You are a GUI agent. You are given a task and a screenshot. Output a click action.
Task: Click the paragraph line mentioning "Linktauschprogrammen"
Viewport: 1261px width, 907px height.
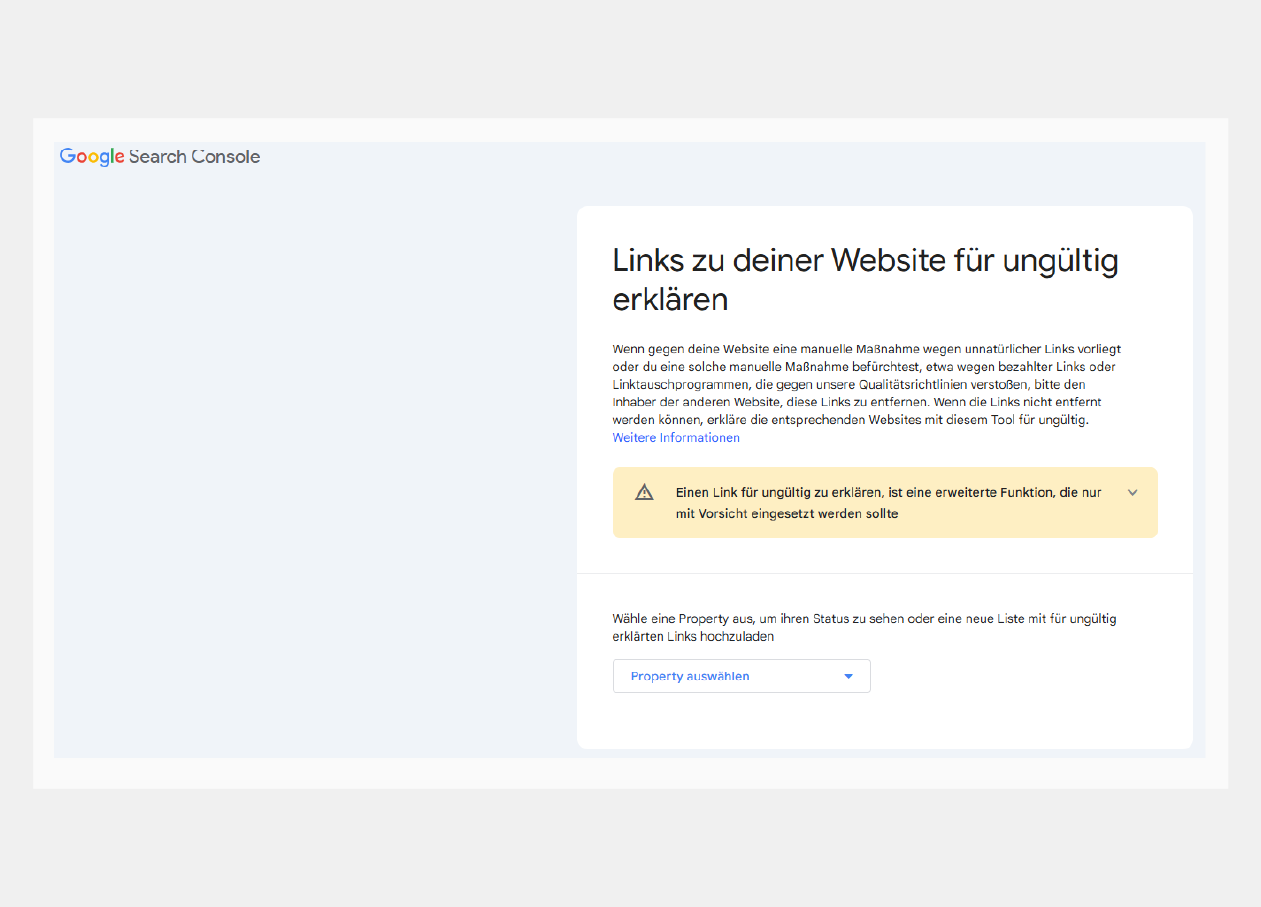(849, 384)
